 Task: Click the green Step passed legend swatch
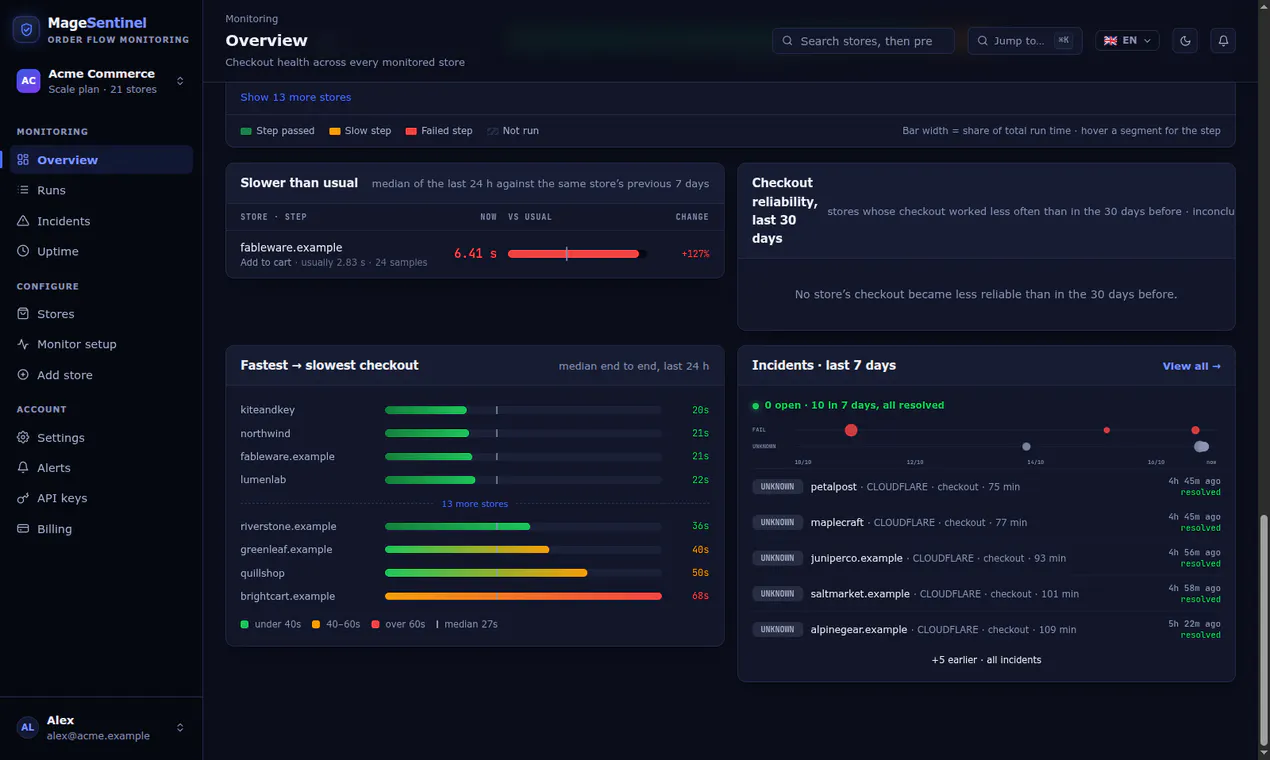[x=246, y=131]
